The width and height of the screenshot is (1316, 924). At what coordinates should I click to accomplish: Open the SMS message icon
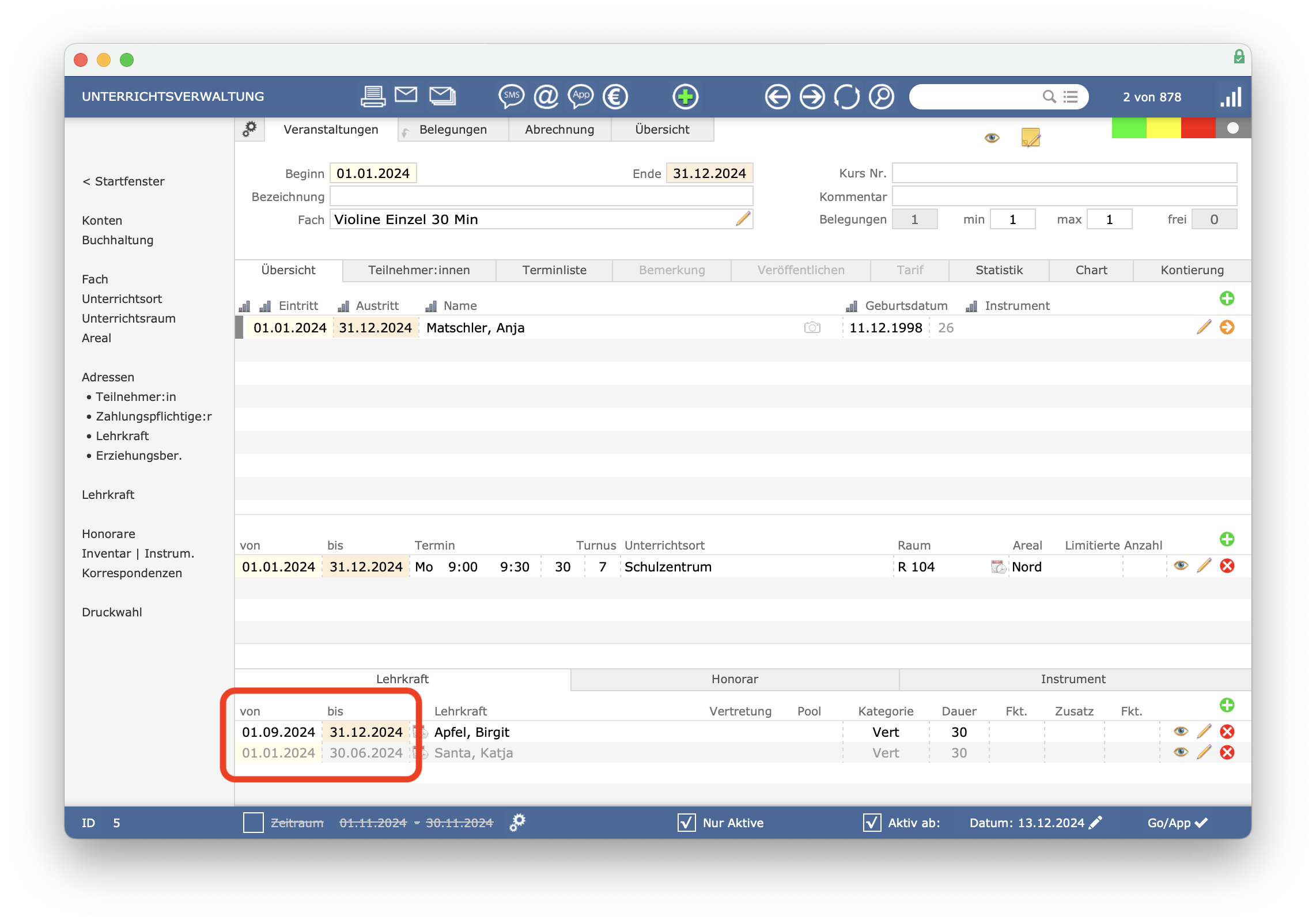[x=510, y=96]
